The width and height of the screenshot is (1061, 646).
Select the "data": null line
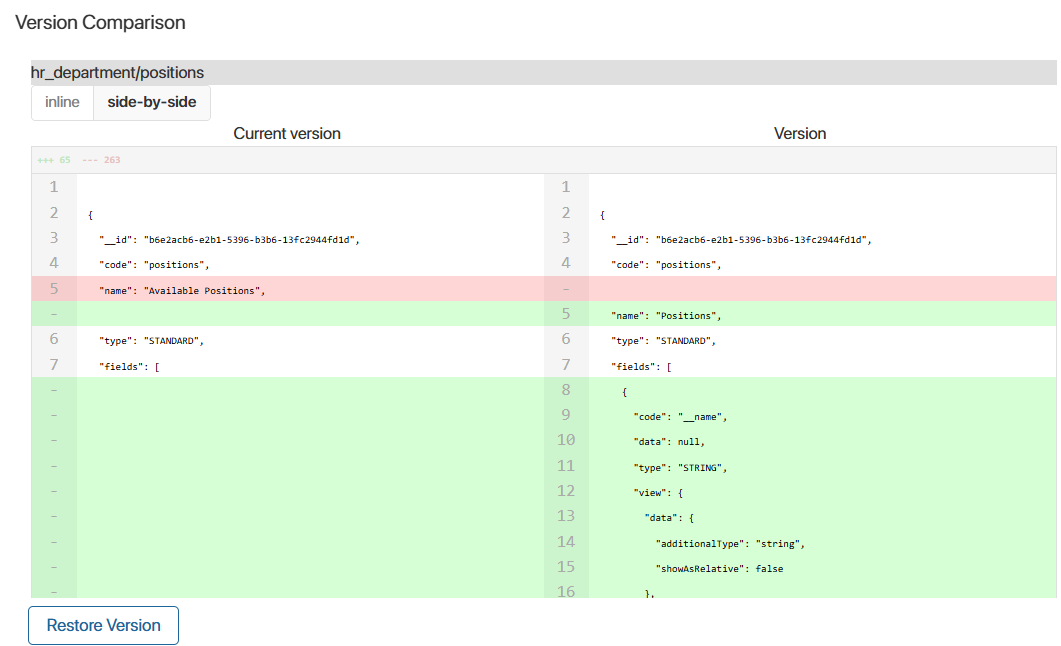pyautogui.click(x=669, y=441)
